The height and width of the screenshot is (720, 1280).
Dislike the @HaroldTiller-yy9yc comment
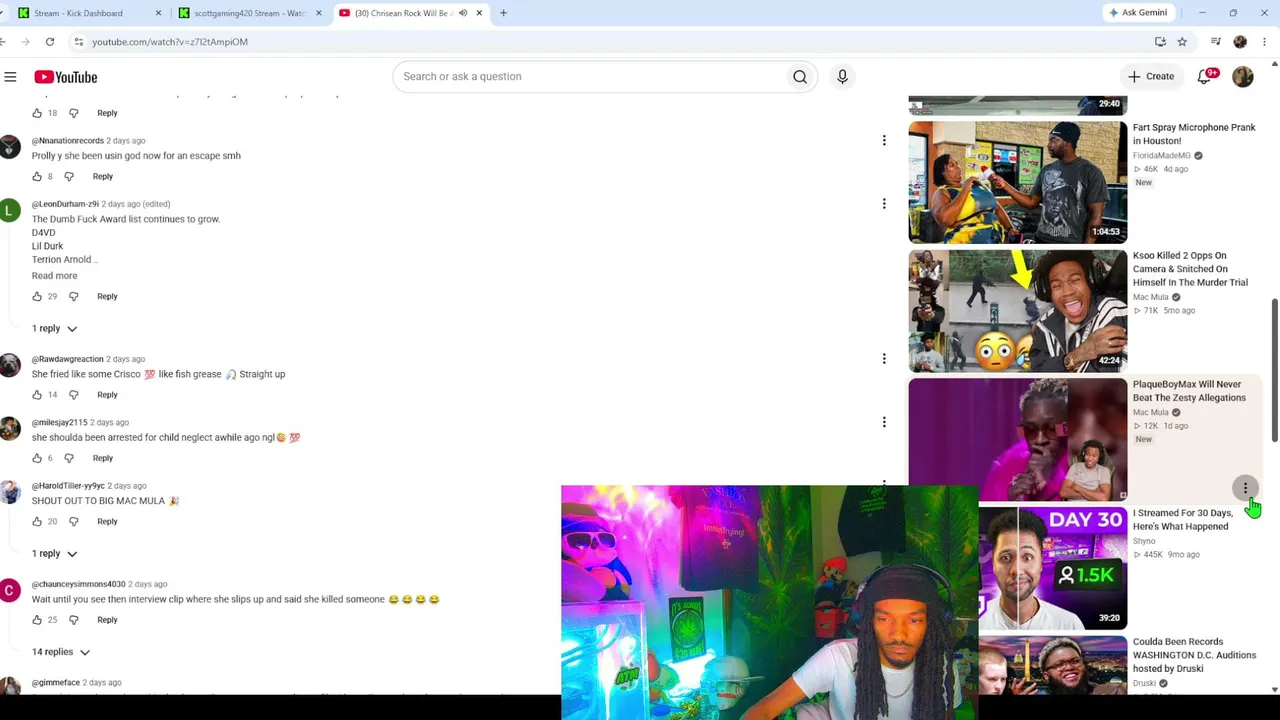[x=73, y=521]
